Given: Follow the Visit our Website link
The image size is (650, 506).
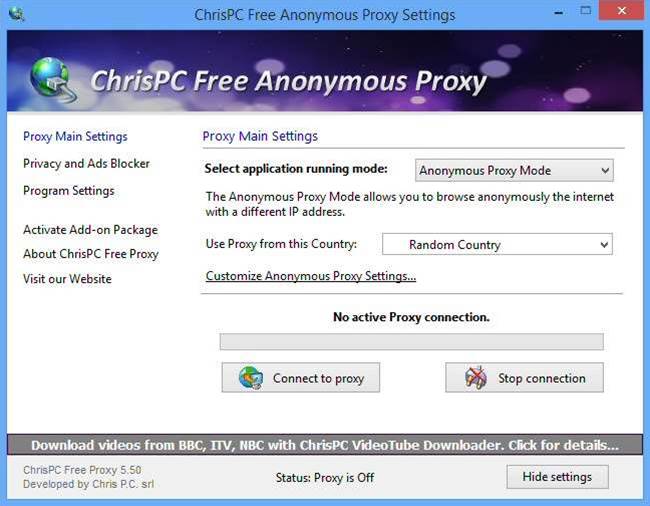Looking at the screenshot, I should tap(67, 279).
